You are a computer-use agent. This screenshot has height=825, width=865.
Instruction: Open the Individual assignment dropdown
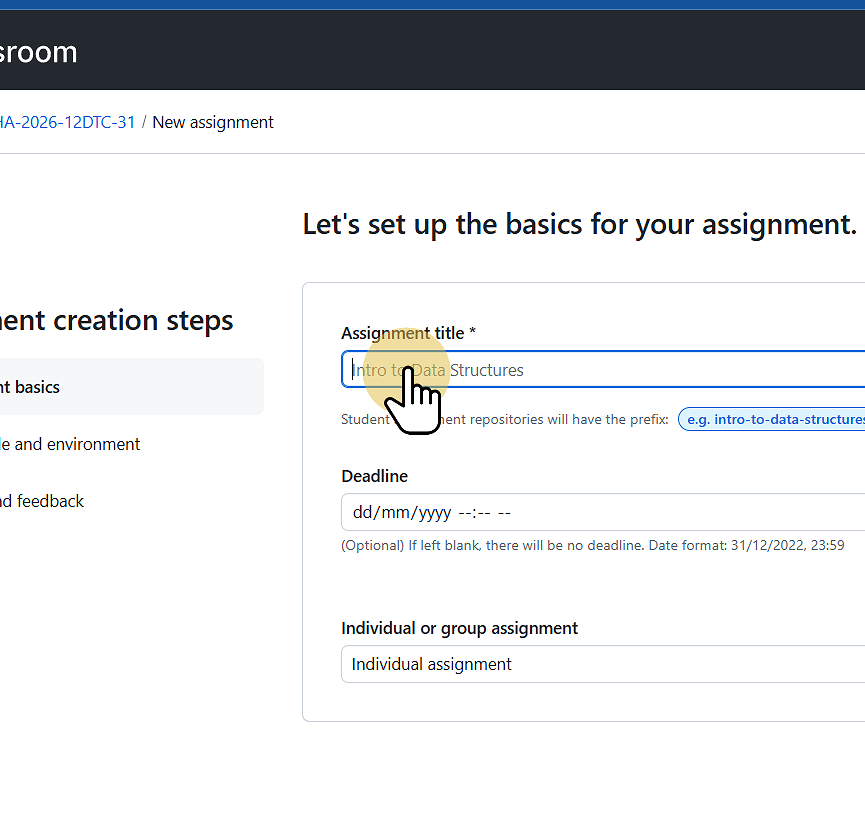tap(602, 664)
